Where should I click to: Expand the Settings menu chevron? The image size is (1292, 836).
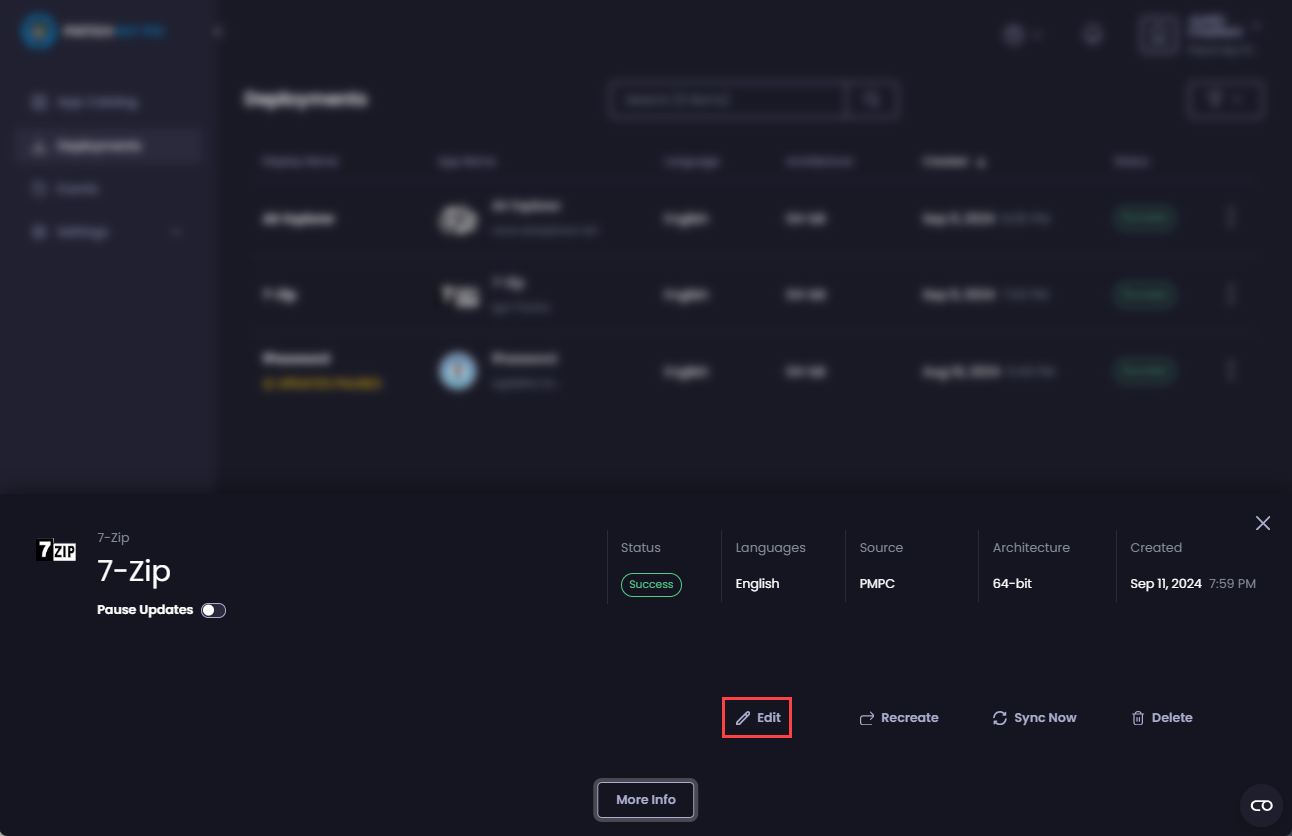[x=176, y=231]
